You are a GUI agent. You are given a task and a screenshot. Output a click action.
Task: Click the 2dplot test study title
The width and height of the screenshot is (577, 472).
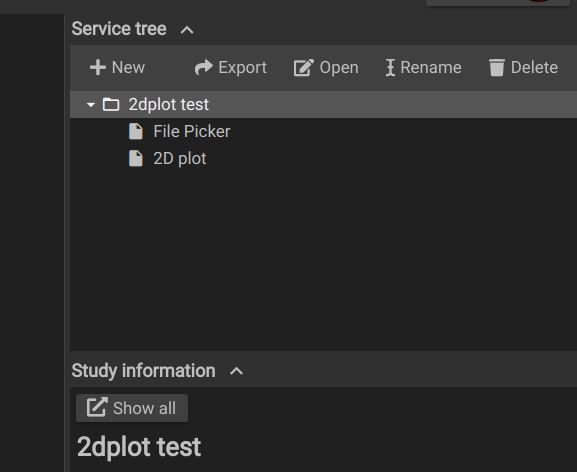click(x=139, y=447)
